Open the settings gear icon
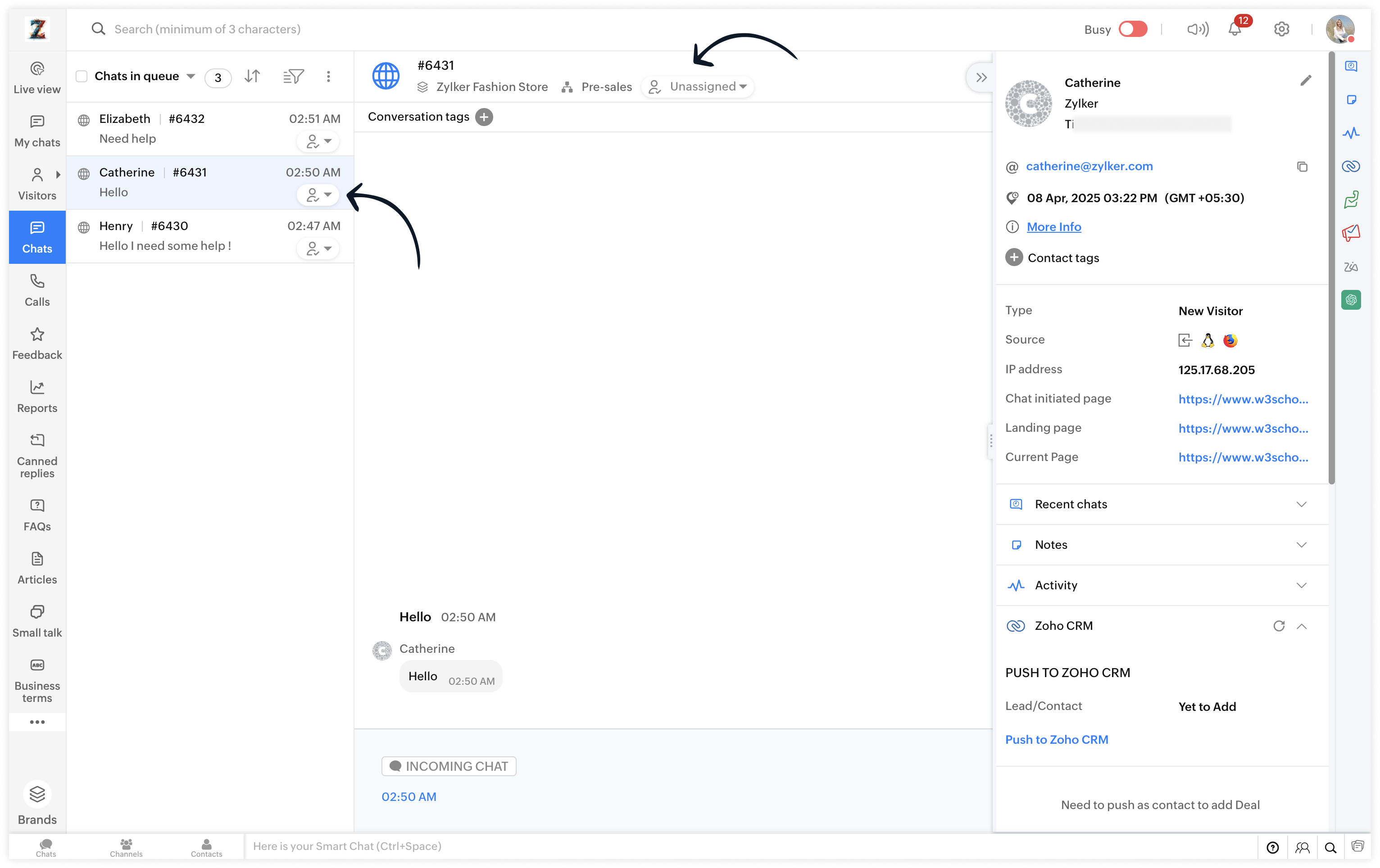Viewport: 1380px width, 868px height. (1281, 29)
